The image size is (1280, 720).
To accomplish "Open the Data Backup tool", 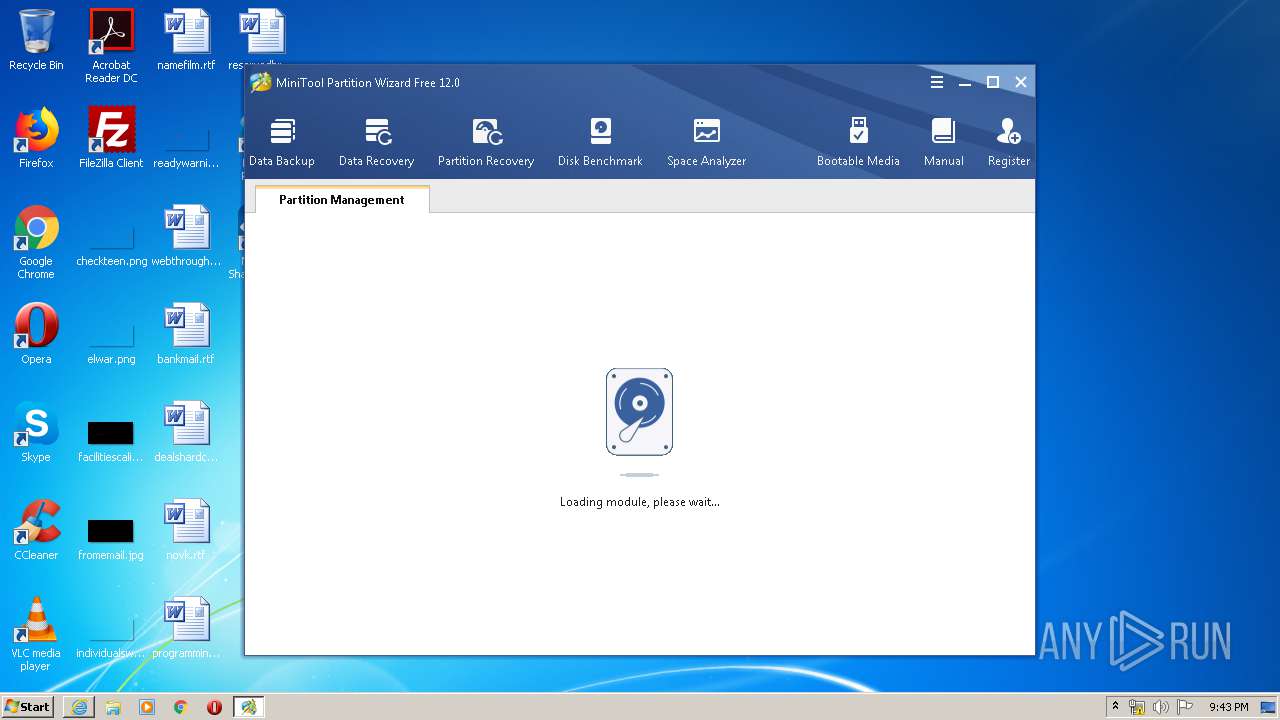I will click(x=282, y=142).
